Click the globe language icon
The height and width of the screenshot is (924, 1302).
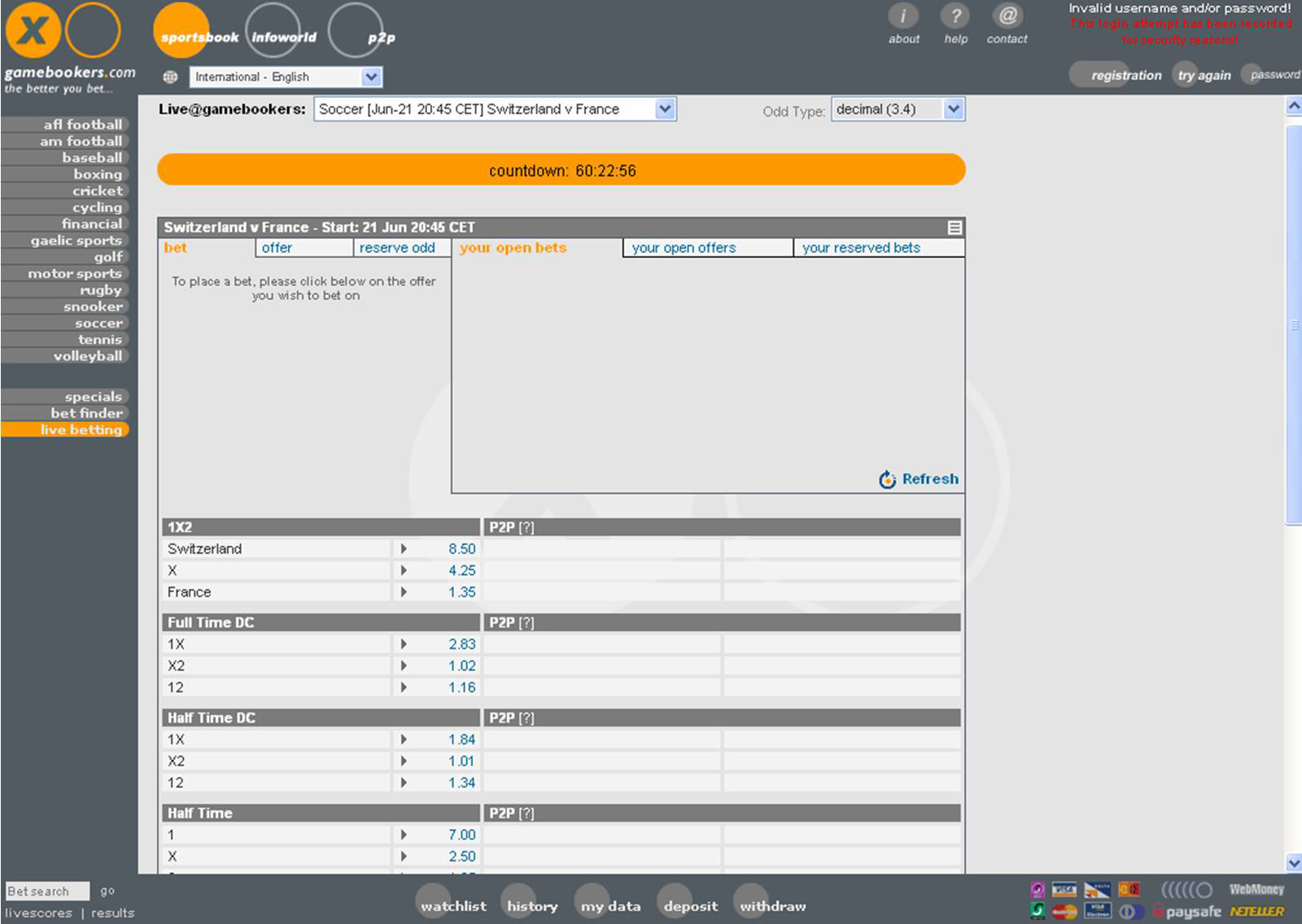170,77
